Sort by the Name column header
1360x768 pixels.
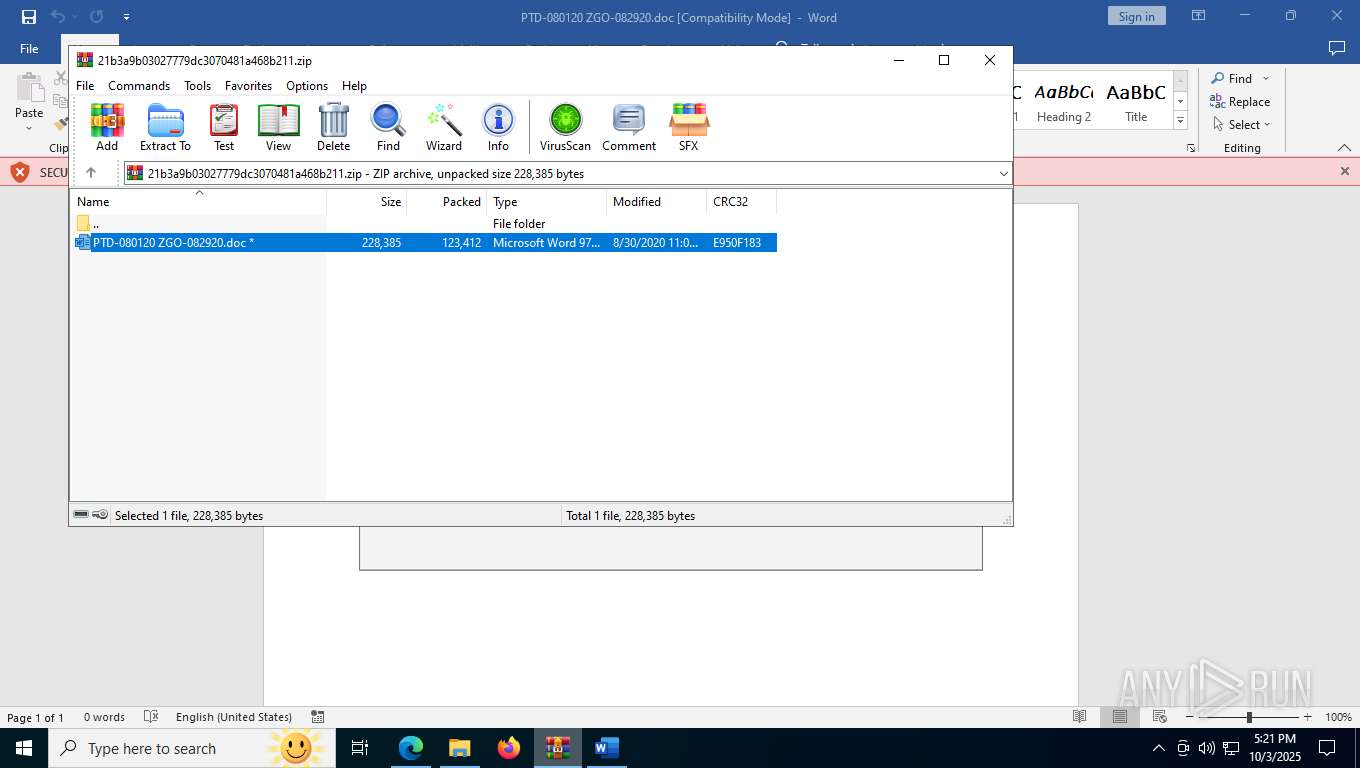point(198,201)
